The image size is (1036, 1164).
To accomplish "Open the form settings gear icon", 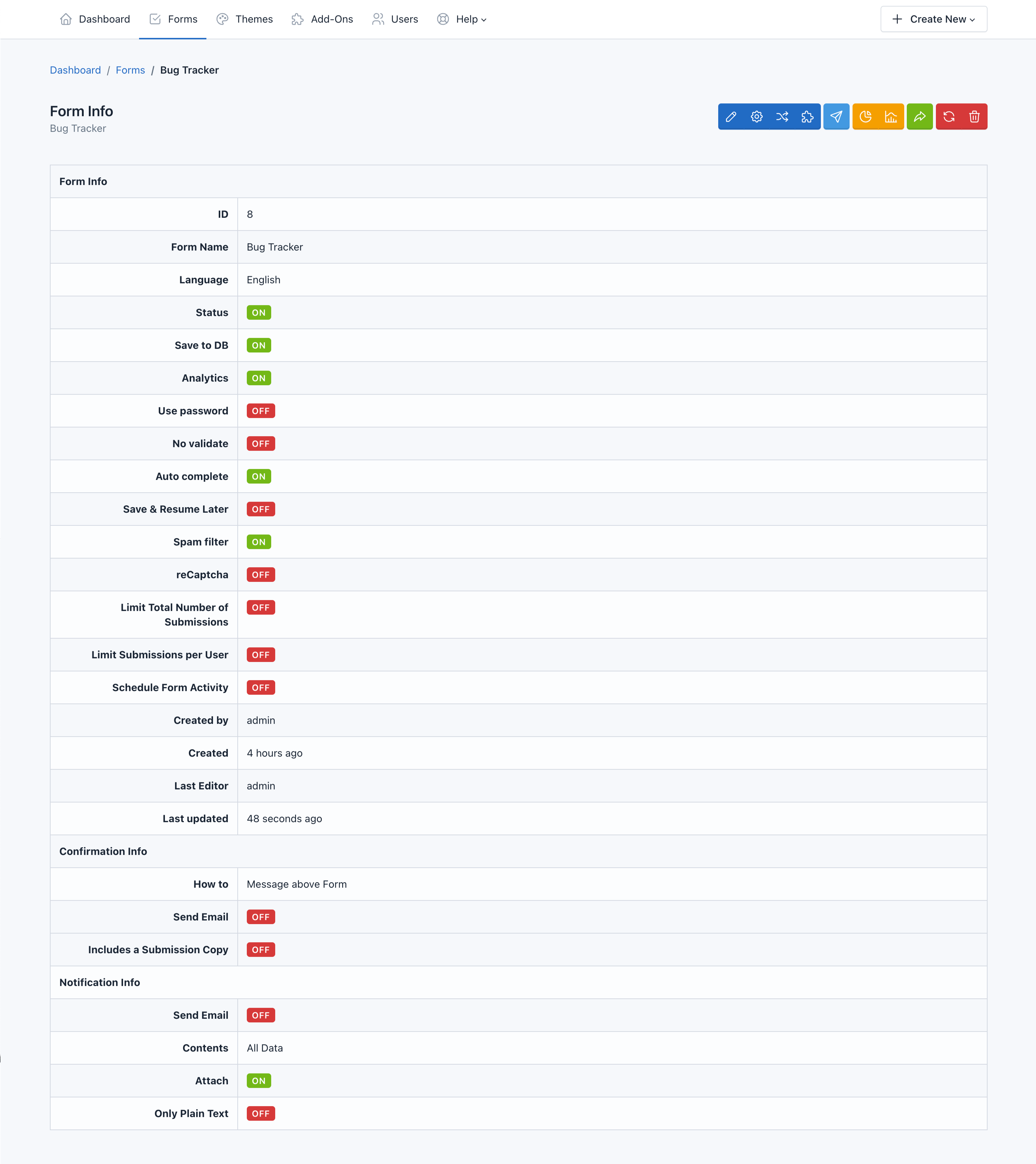I will pyautogui.click(x=757, y=117).
